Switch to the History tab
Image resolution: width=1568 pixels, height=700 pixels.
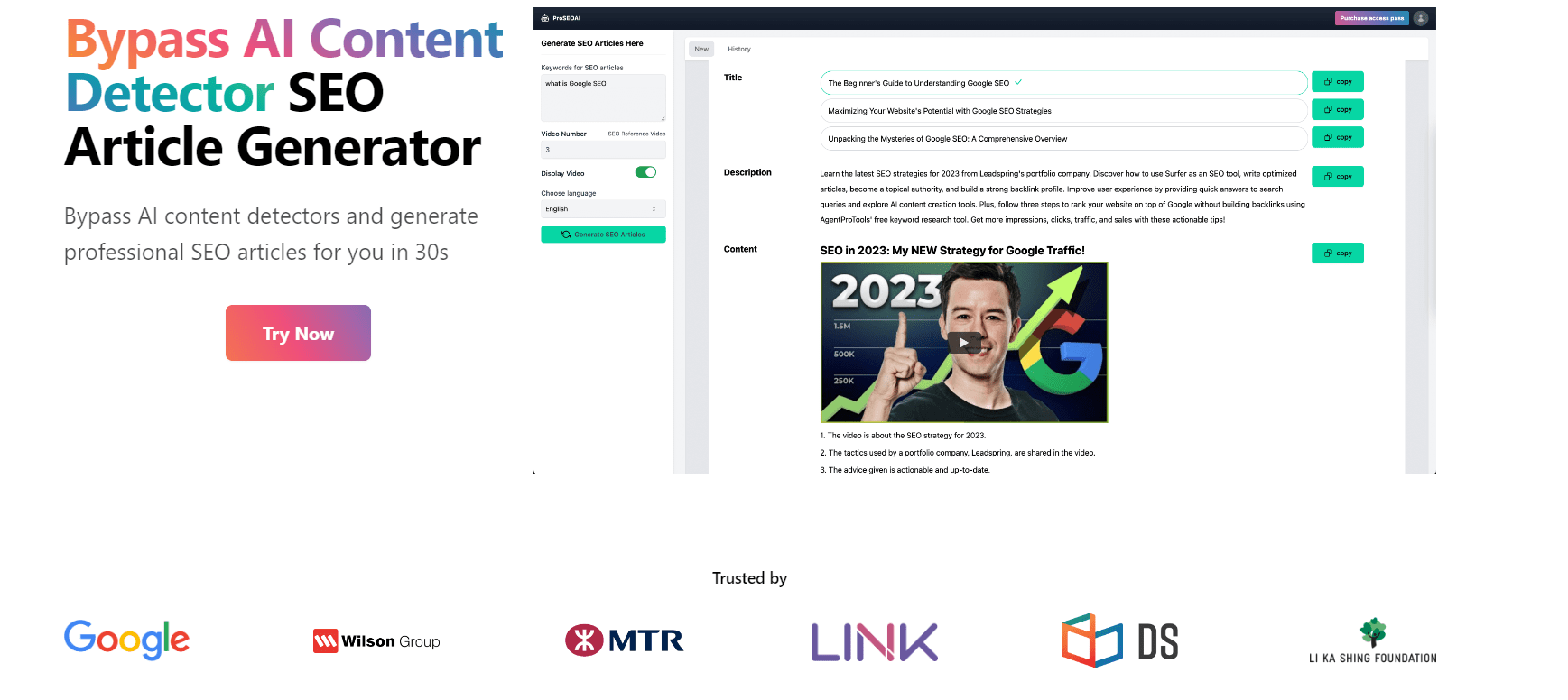click(x=739, y=49)
